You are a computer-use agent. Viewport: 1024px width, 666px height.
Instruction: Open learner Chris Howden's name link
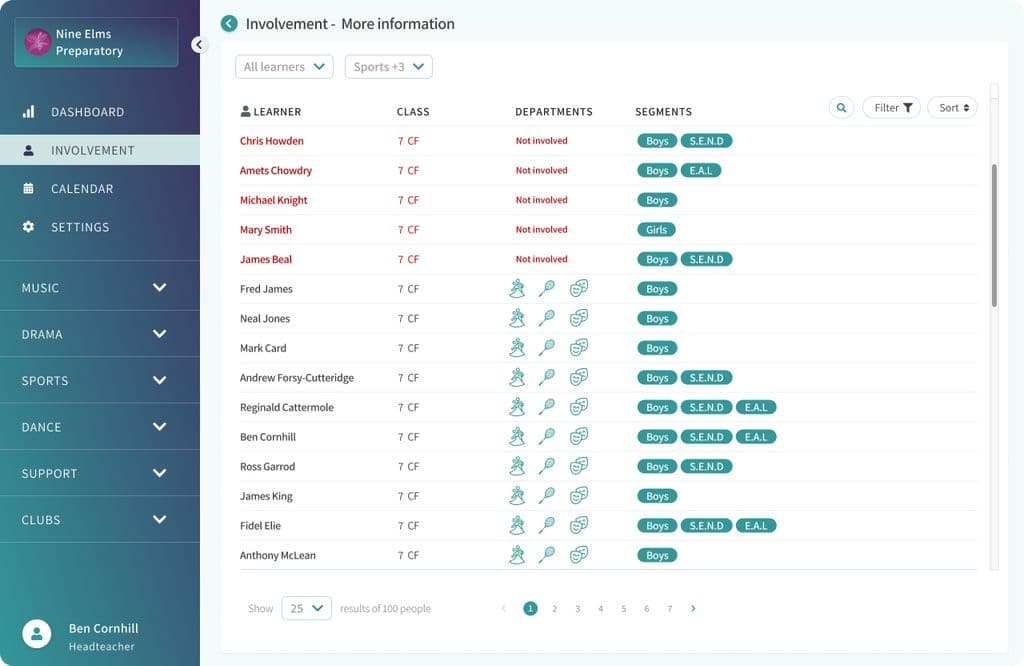coord(272,141)
